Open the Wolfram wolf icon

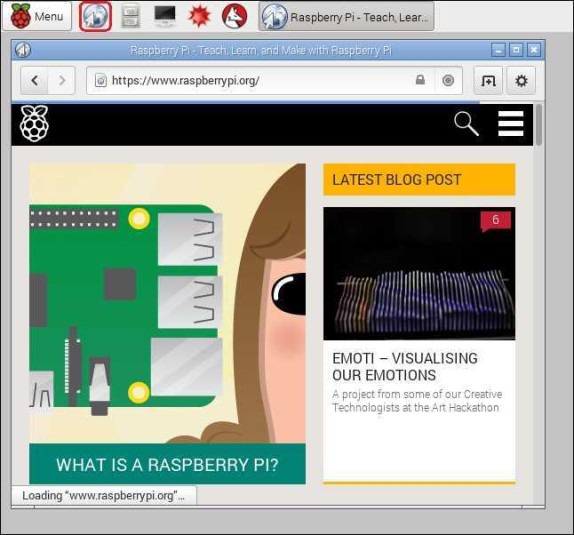(x=235, y=16)
